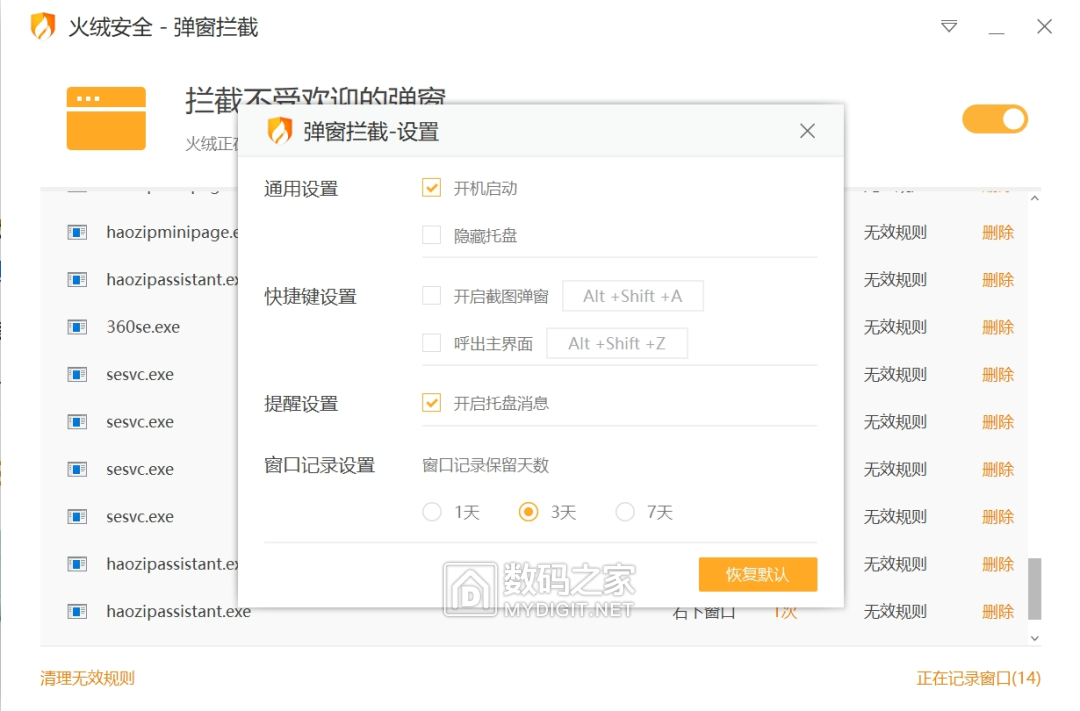Toggle the popup blocking master switch

995,119
